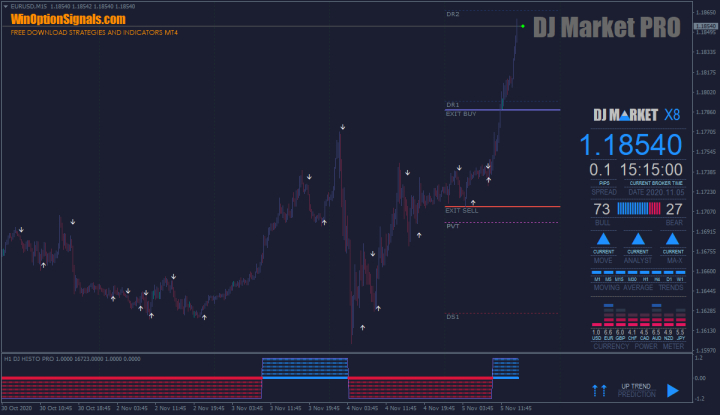720x415 pixels.
Task: Select the CURRENT ANALYST up-triangle indicator
Action: (638, 239)
